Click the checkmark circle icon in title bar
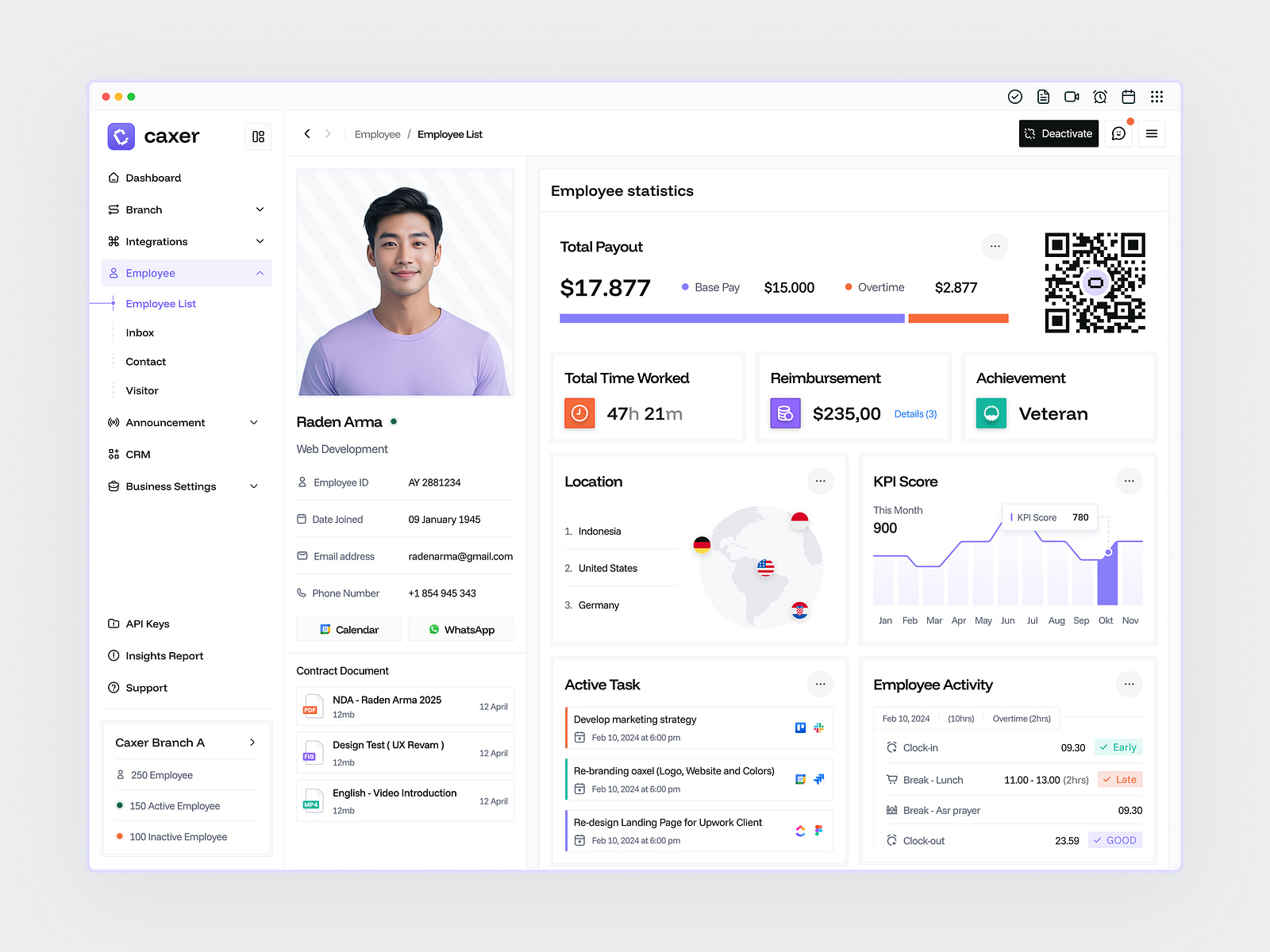 click(x=1014, y=97)
